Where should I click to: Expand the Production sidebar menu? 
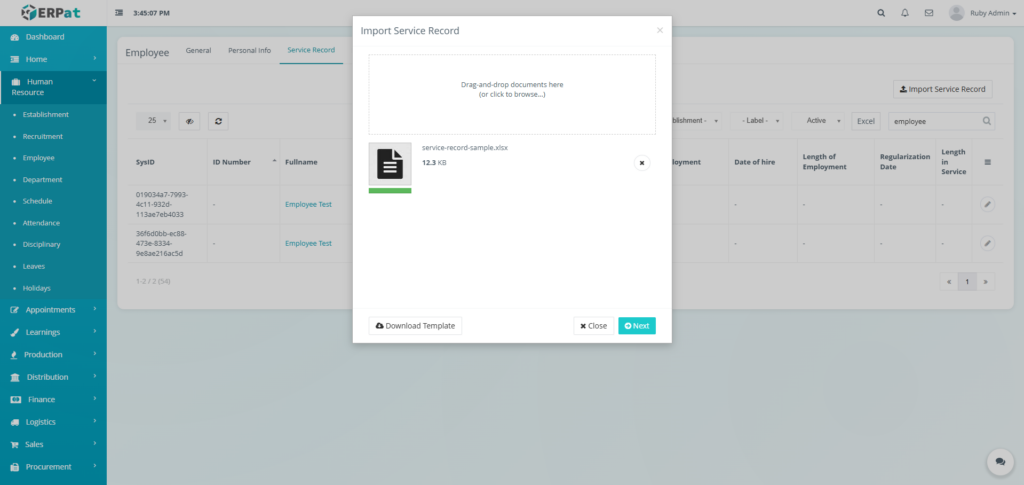53,354
